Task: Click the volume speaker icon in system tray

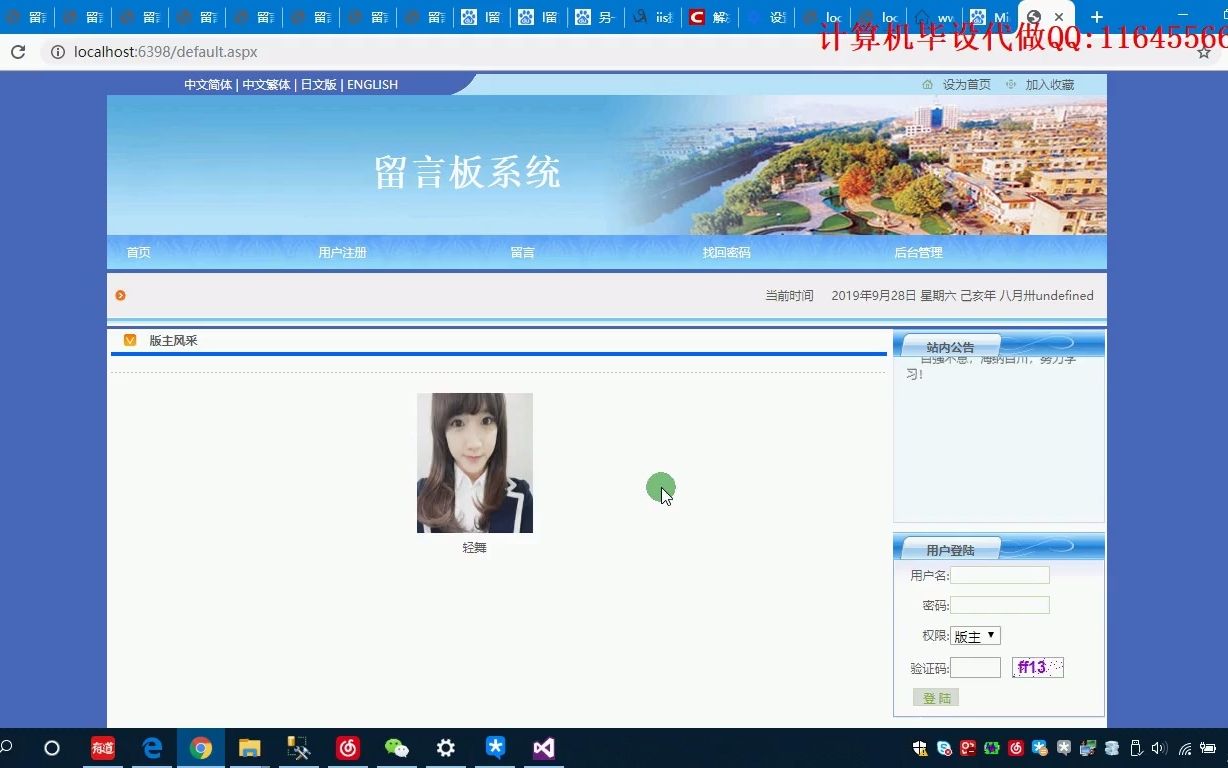Action: tap(1158, 748)
